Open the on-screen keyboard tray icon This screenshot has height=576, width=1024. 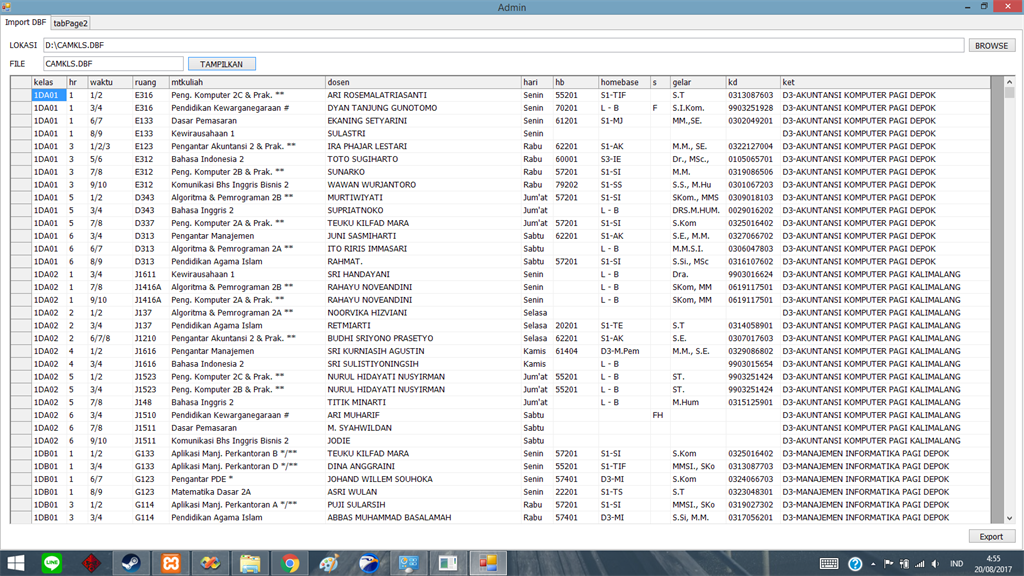click(x=829, y=564)
